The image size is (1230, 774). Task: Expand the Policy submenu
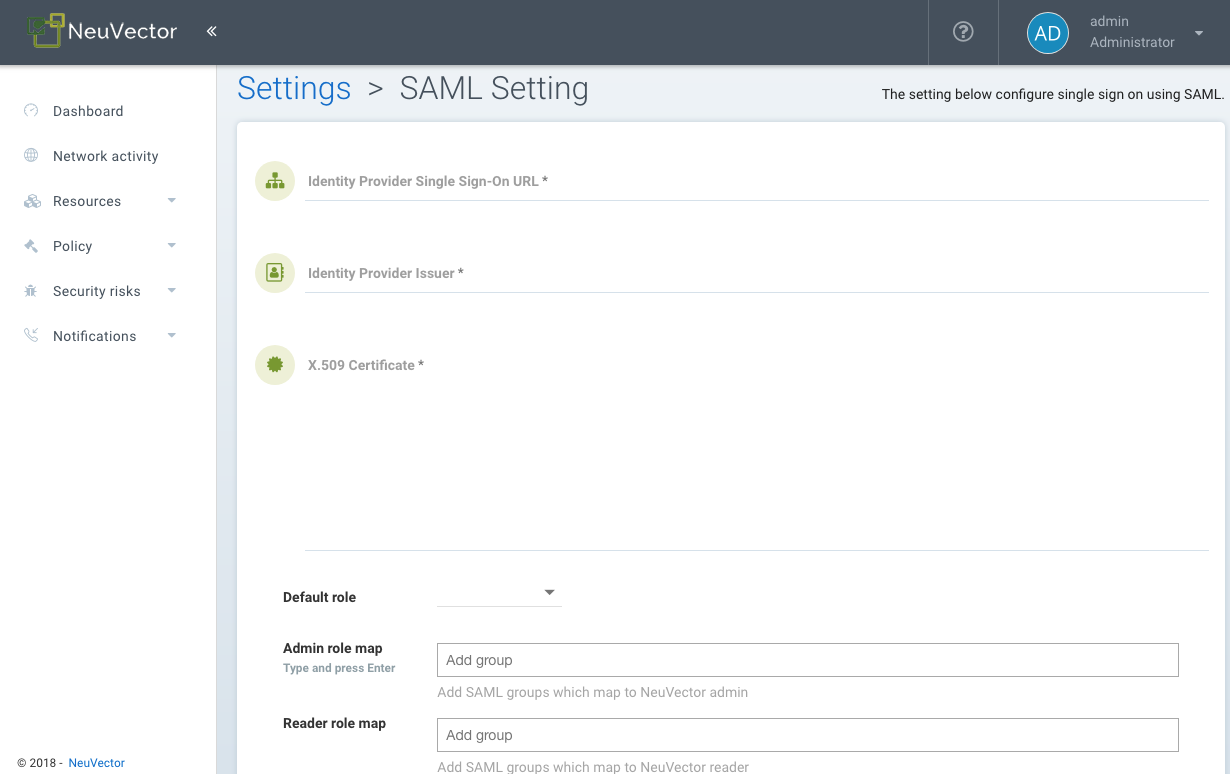[x=171, y=246]
